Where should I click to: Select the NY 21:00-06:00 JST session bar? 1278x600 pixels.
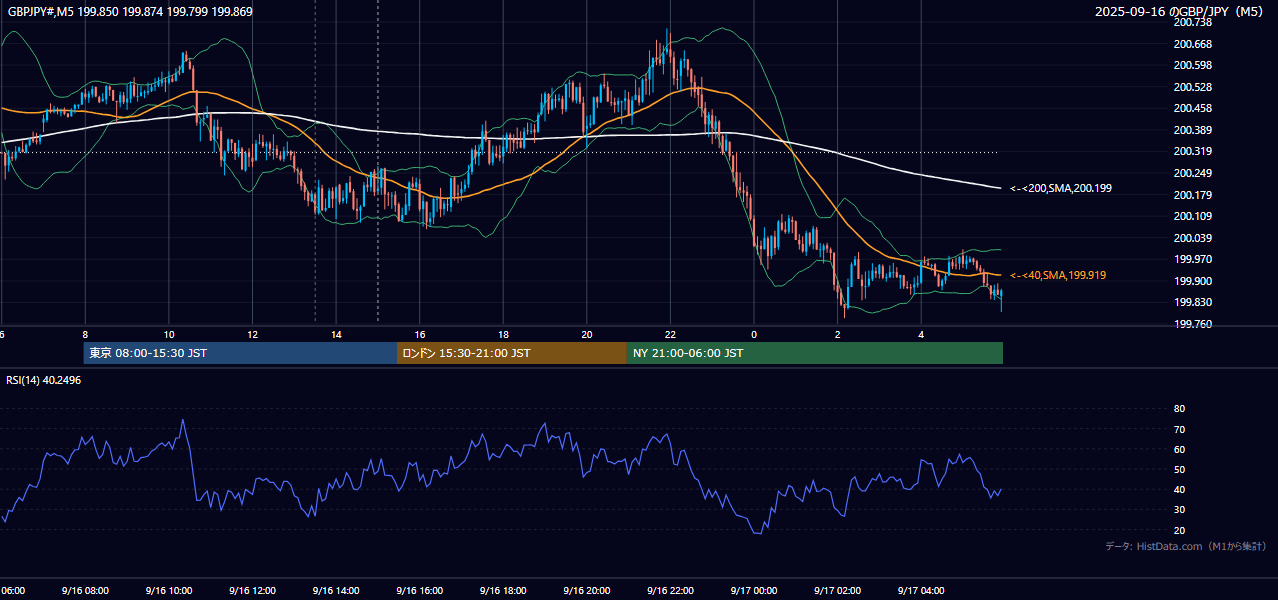814,353
